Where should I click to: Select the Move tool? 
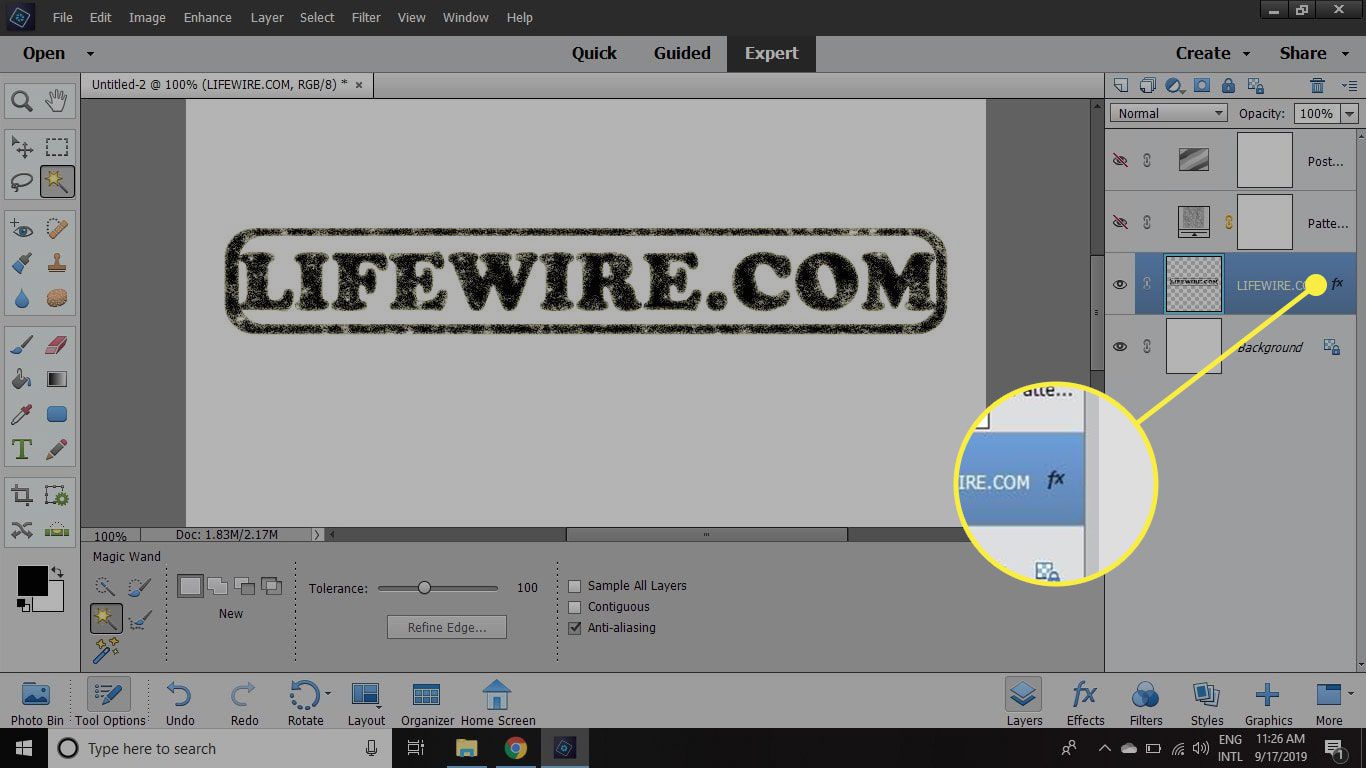[x=22, y=148]
